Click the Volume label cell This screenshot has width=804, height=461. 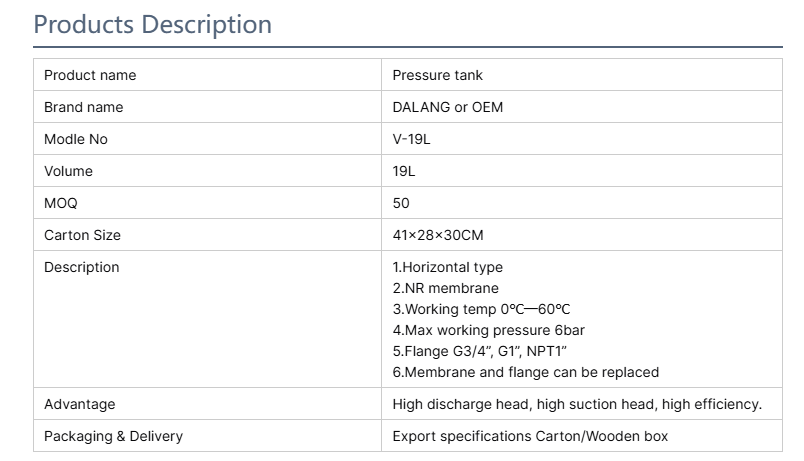(68, 171)
